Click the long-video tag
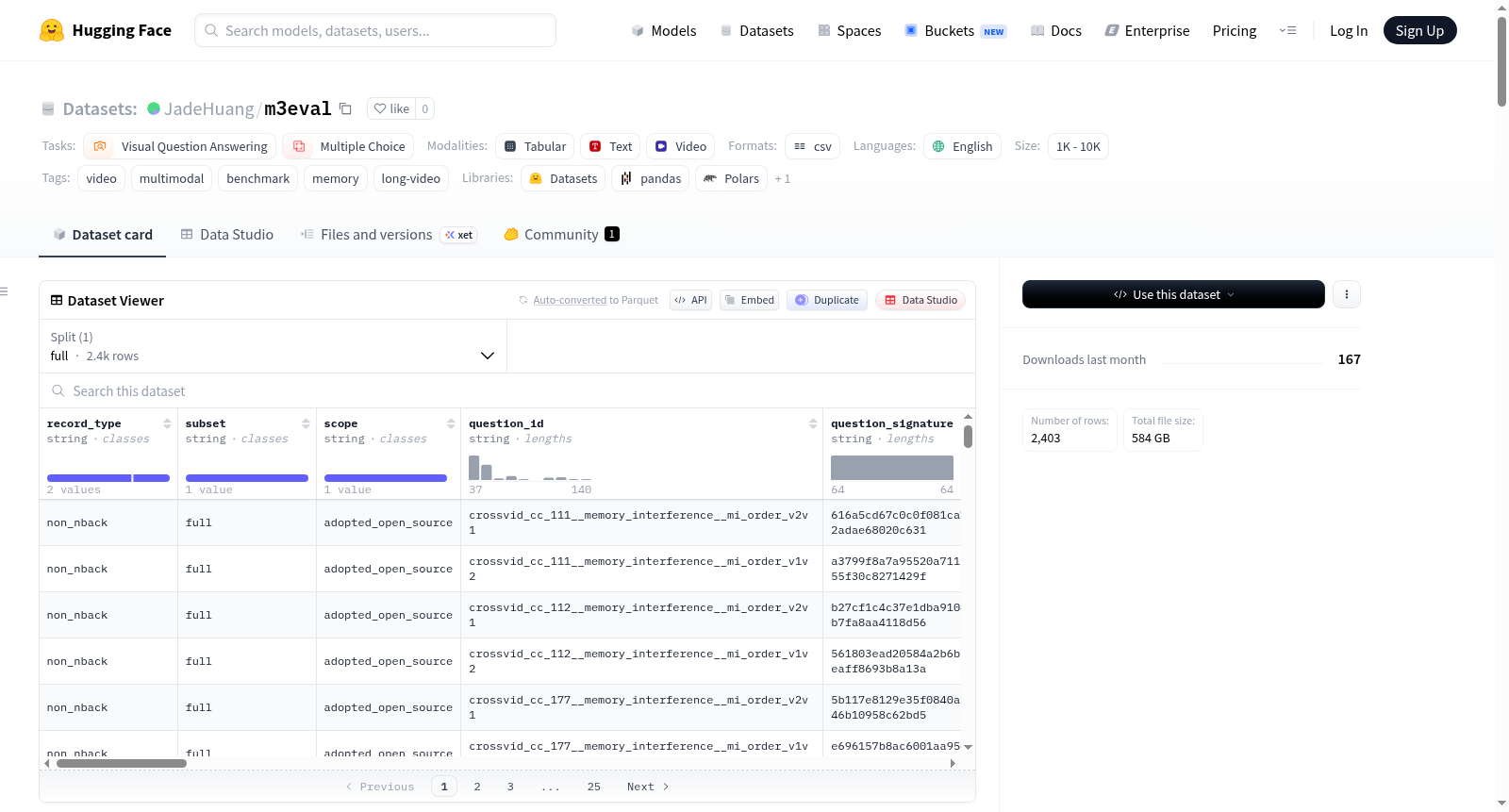The image size is (1509, 812). [411, 178]
